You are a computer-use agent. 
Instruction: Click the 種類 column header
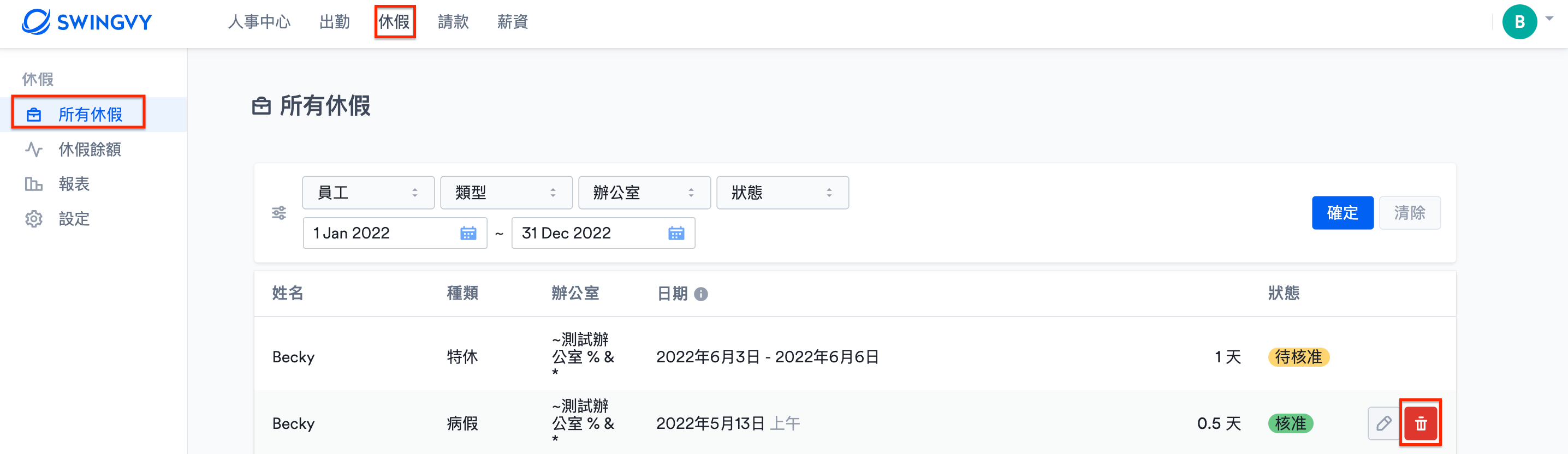[462, 294]
